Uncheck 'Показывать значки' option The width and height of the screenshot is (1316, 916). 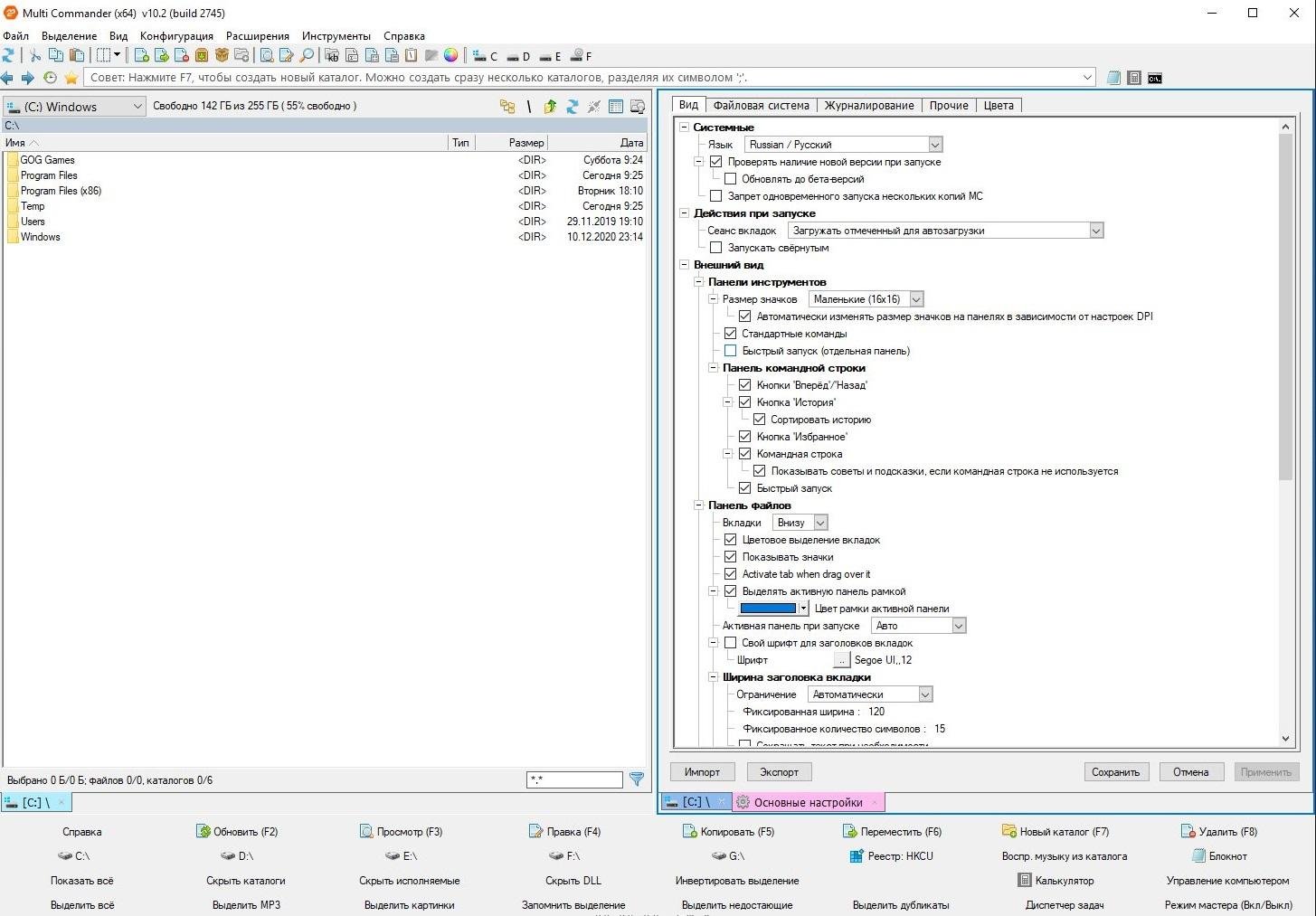click(x=731, y=557)
